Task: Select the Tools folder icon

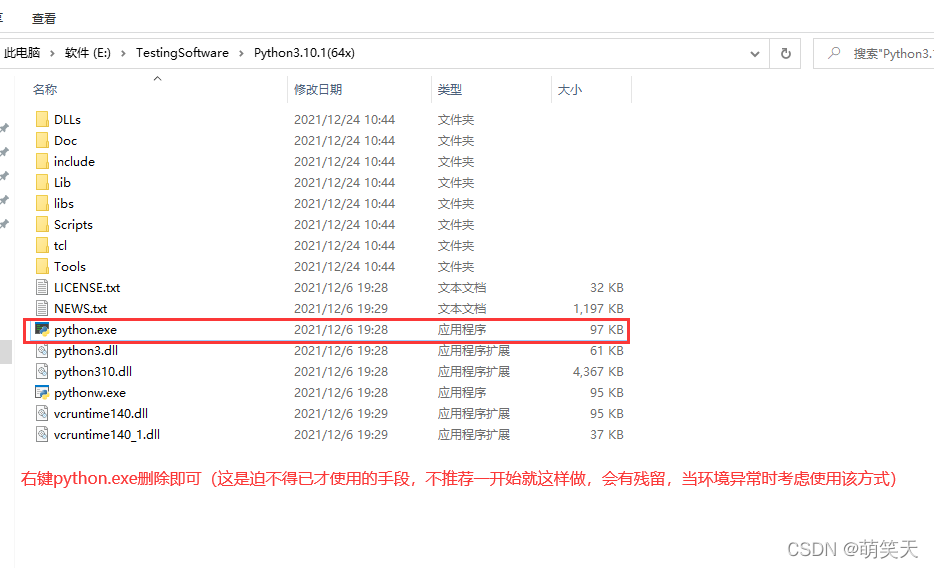Action: click(42, 266)
